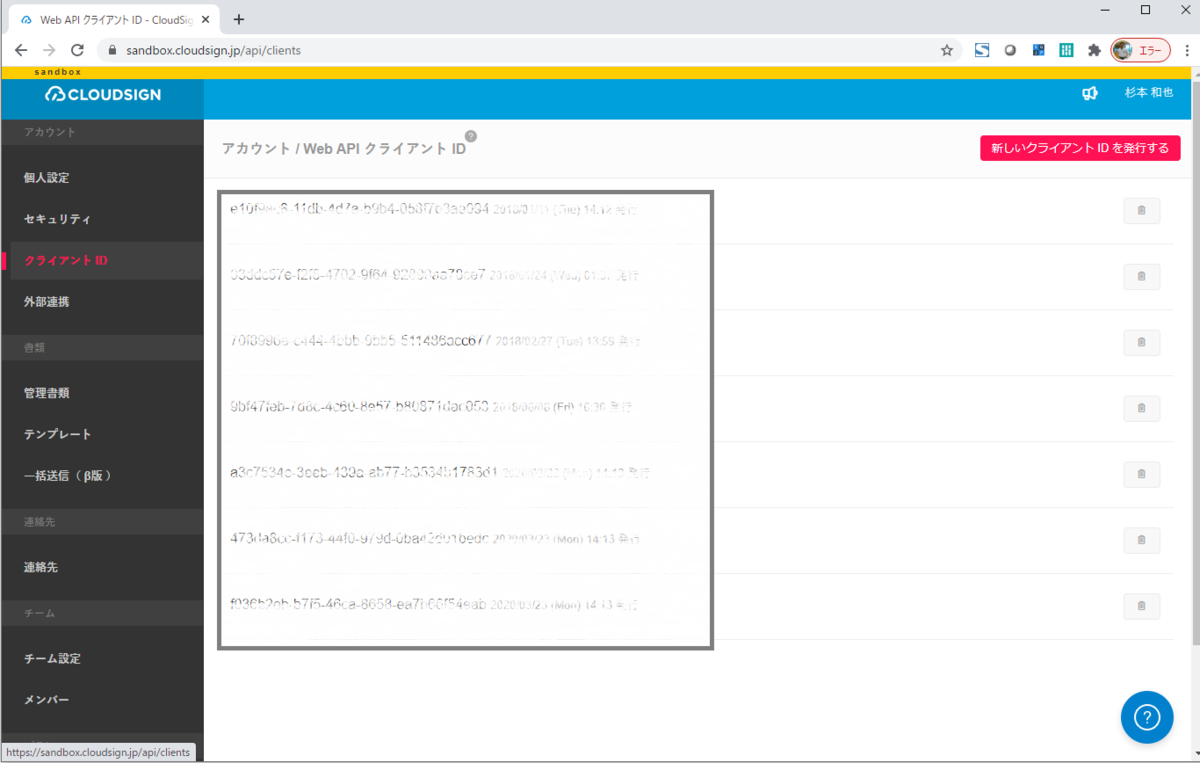Viewport: 1200px width, 763px height.
Task: Delete the client ID starting with 473da8cc
Action: (x=1142, y=541)
